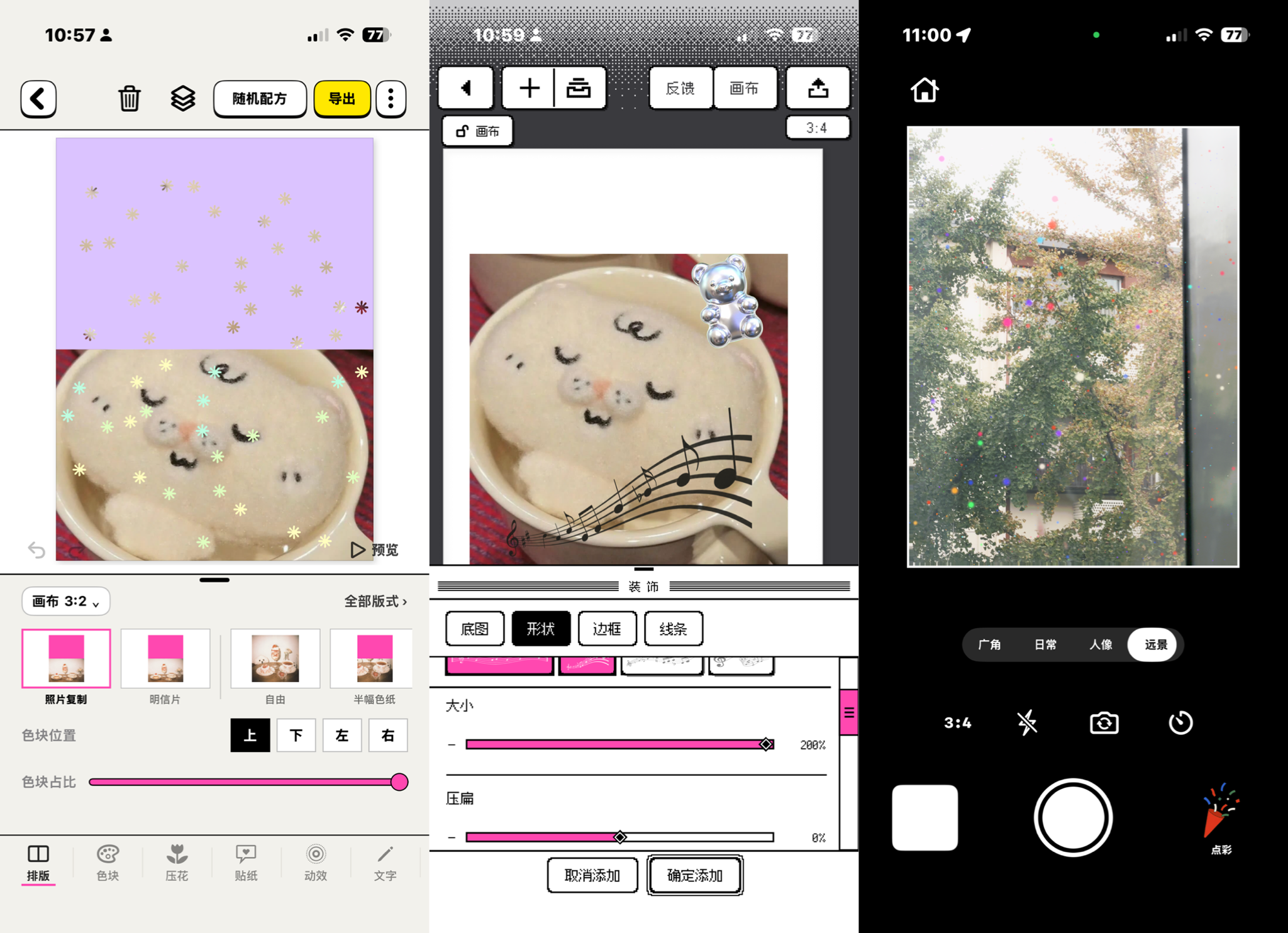1288x933 pixels.
Task: Select the 自由 layout thumbnail
Action: [275, 658]
